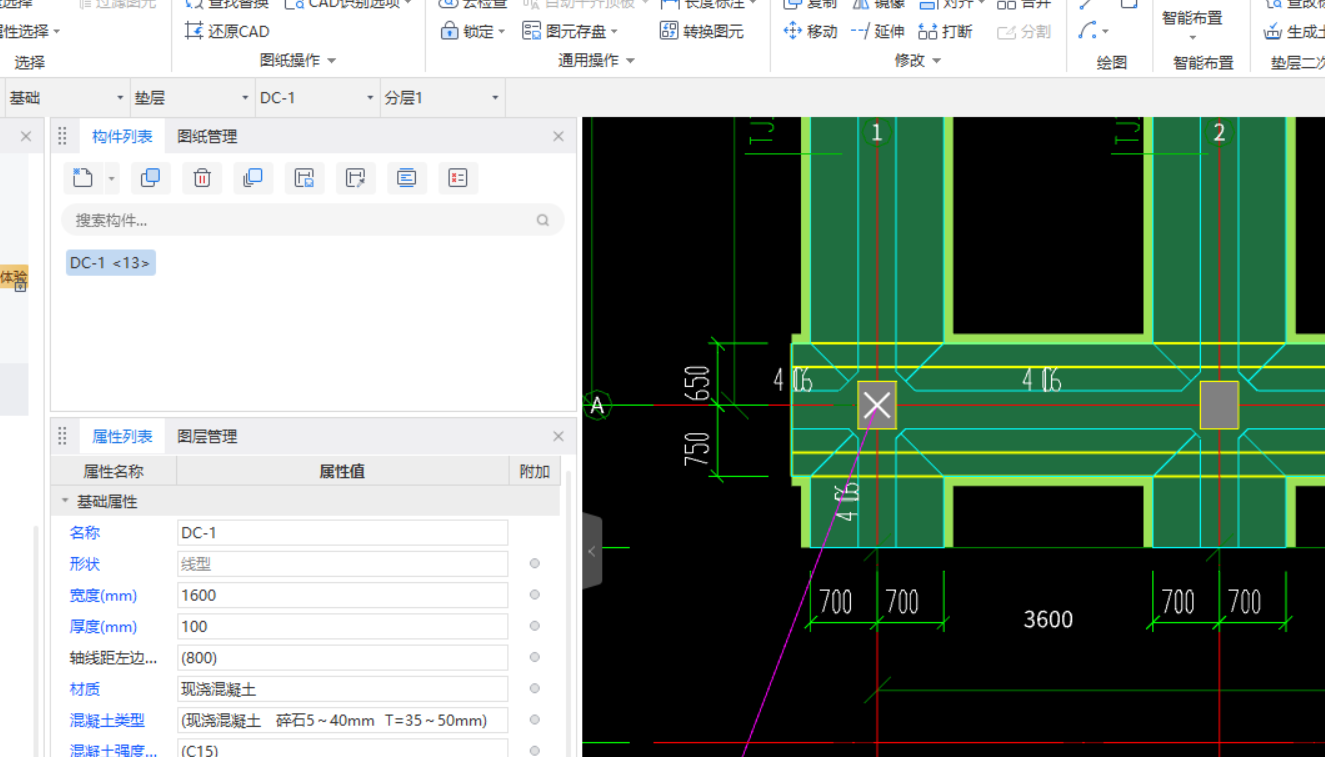This screenshot has height=757, width=1325.
Task: Toggle the attach circle for 形状 row
Action: [x=535, y=564]
